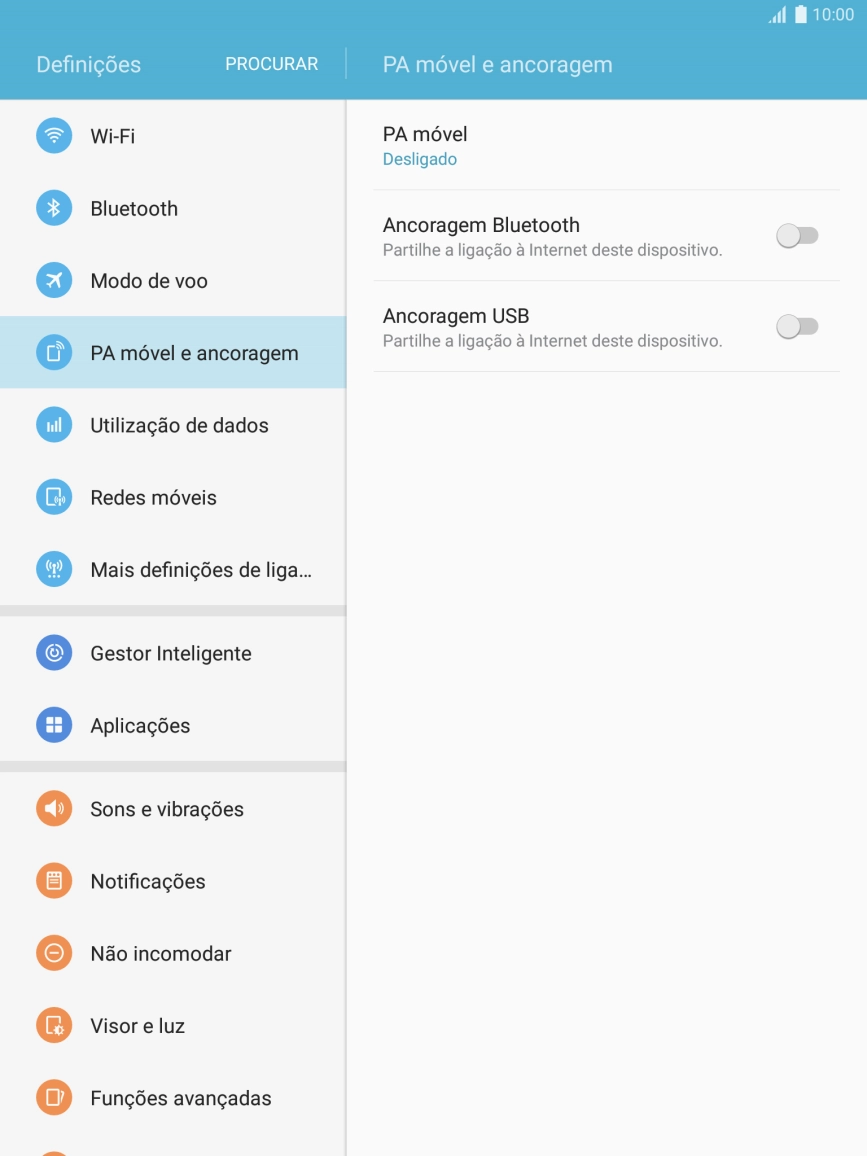Tap the Wi-Fi icon in settings list
This screenshot has height=1156, width=867.
point(54,136)
